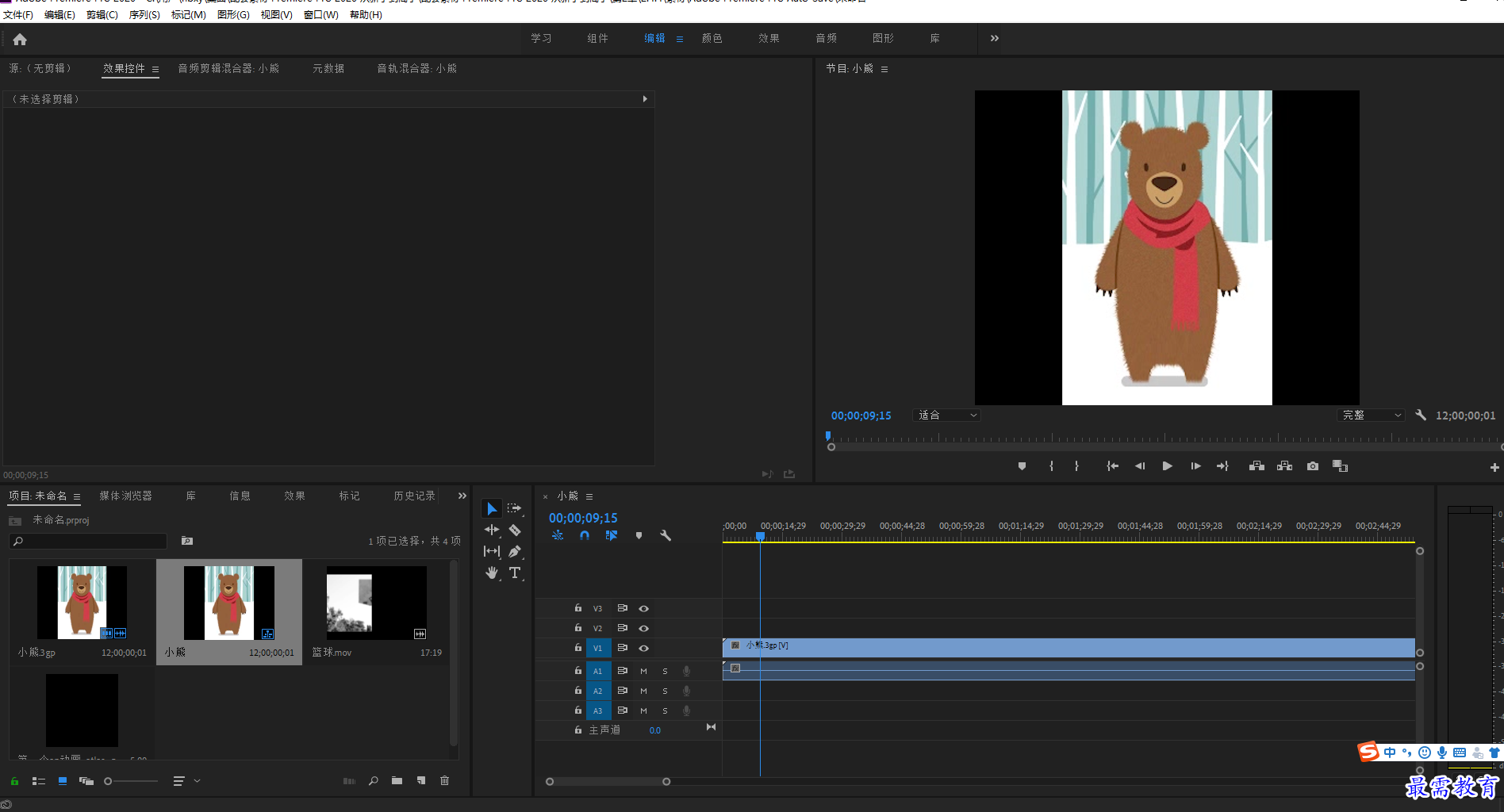This screenshot has height=812, width=1504.
Task: Open 文件(F) menu
Action: click(x=18, y=14)
